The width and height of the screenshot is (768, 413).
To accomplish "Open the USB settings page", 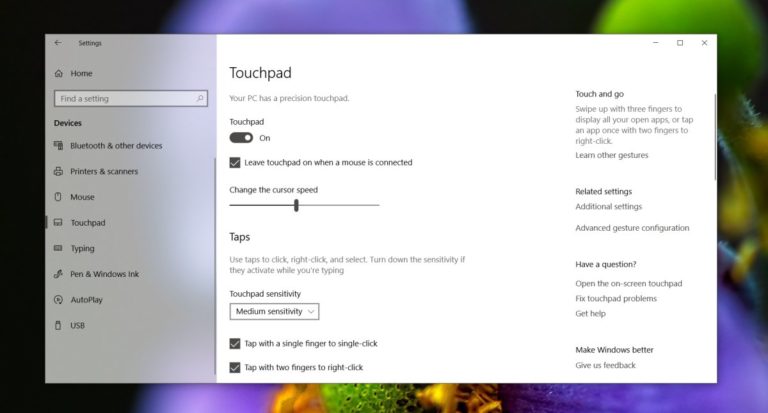I will (77, 325).
